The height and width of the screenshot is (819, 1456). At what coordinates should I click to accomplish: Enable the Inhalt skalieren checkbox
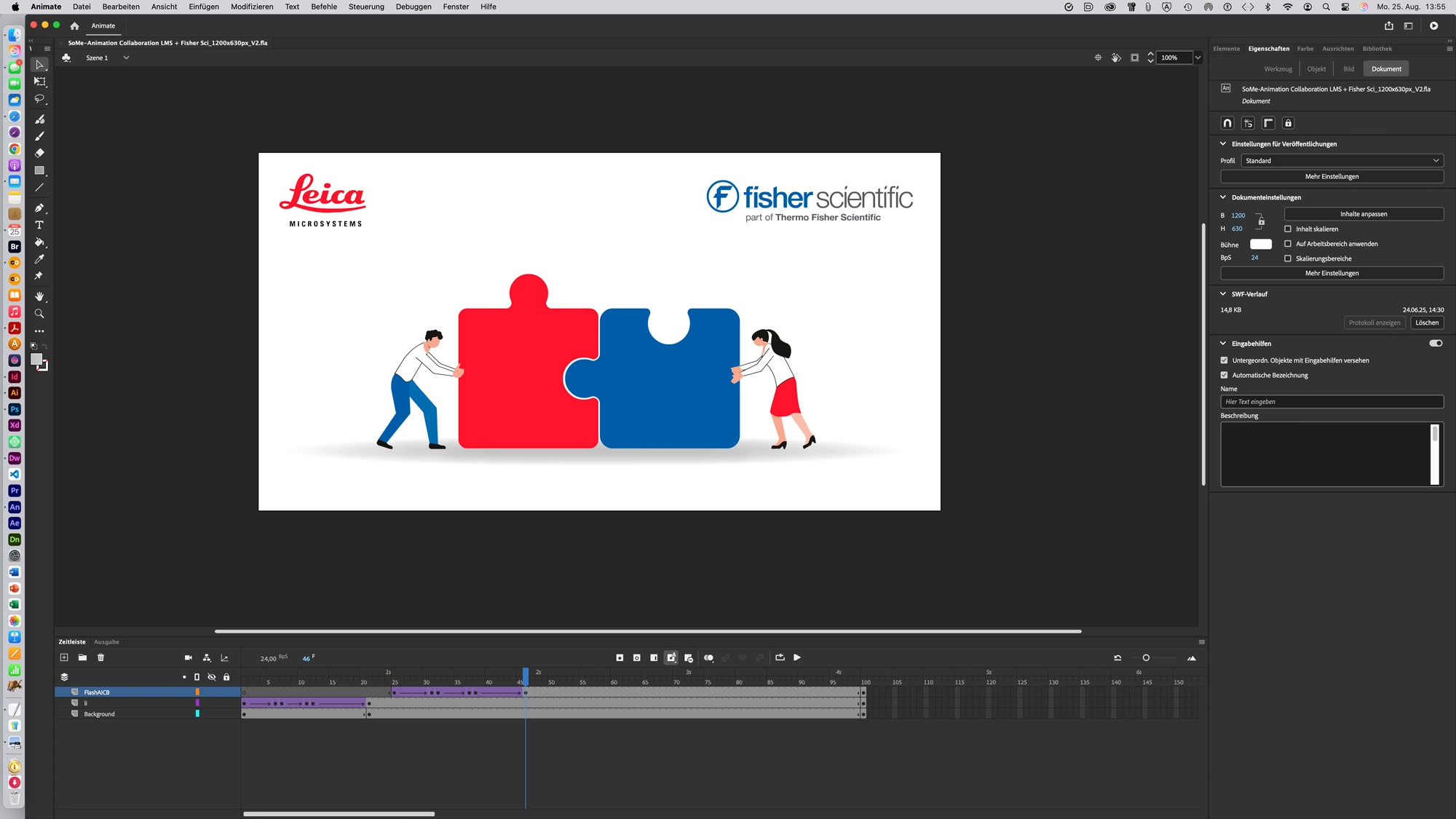pyautogui.click(x=1289, y=229)
